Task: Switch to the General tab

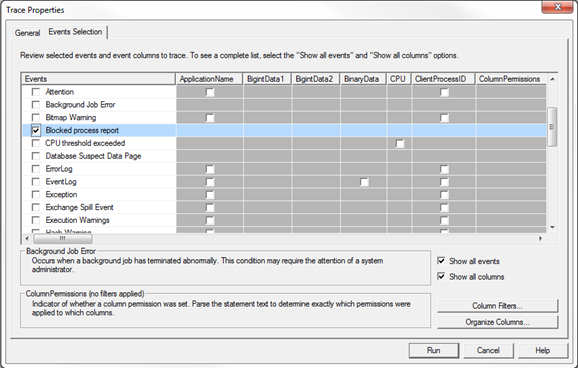Action: 27,33
